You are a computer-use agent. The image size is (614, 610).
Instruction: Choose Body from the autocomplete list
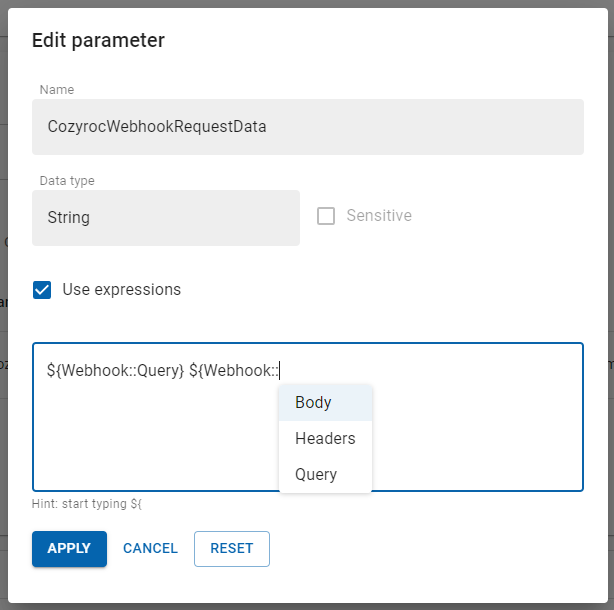point(313,403)
